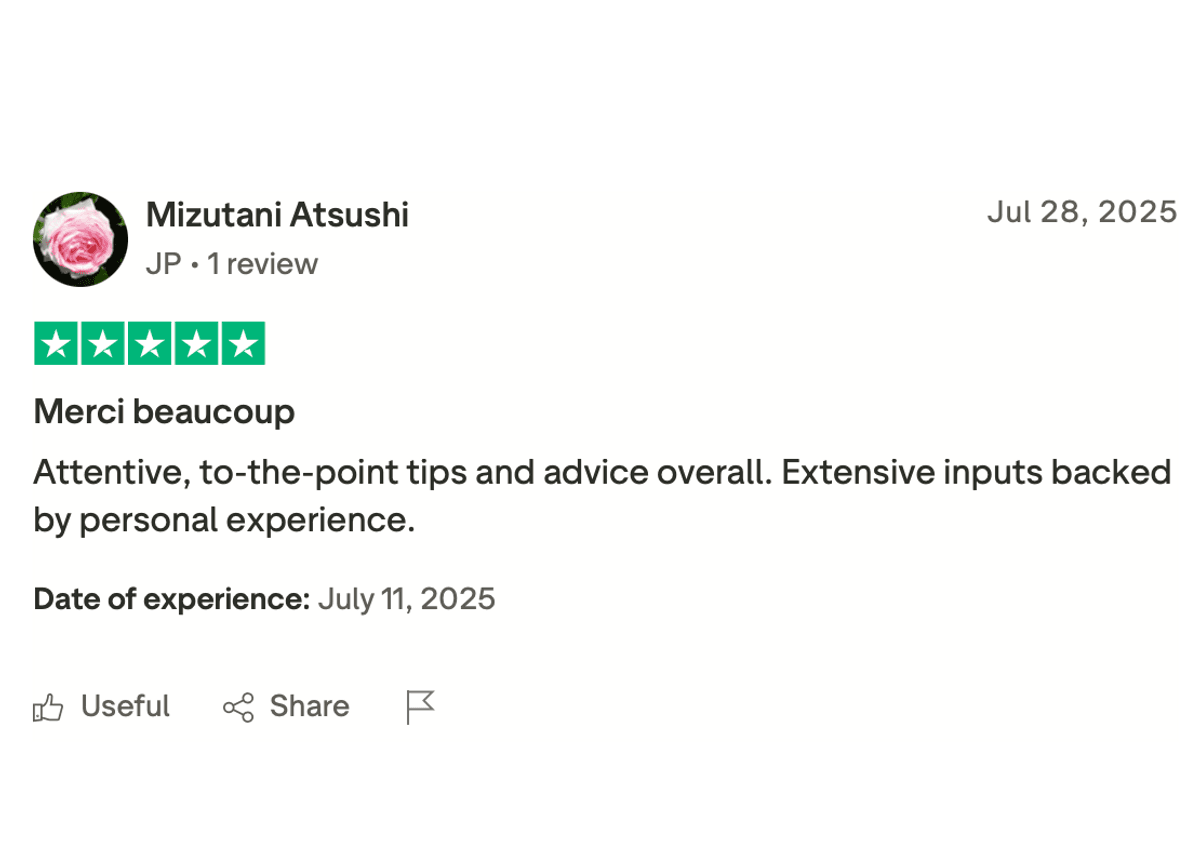Mark review as Useful via text label
The height and width of the screenshot is (856, 1200).
point(125,707)
